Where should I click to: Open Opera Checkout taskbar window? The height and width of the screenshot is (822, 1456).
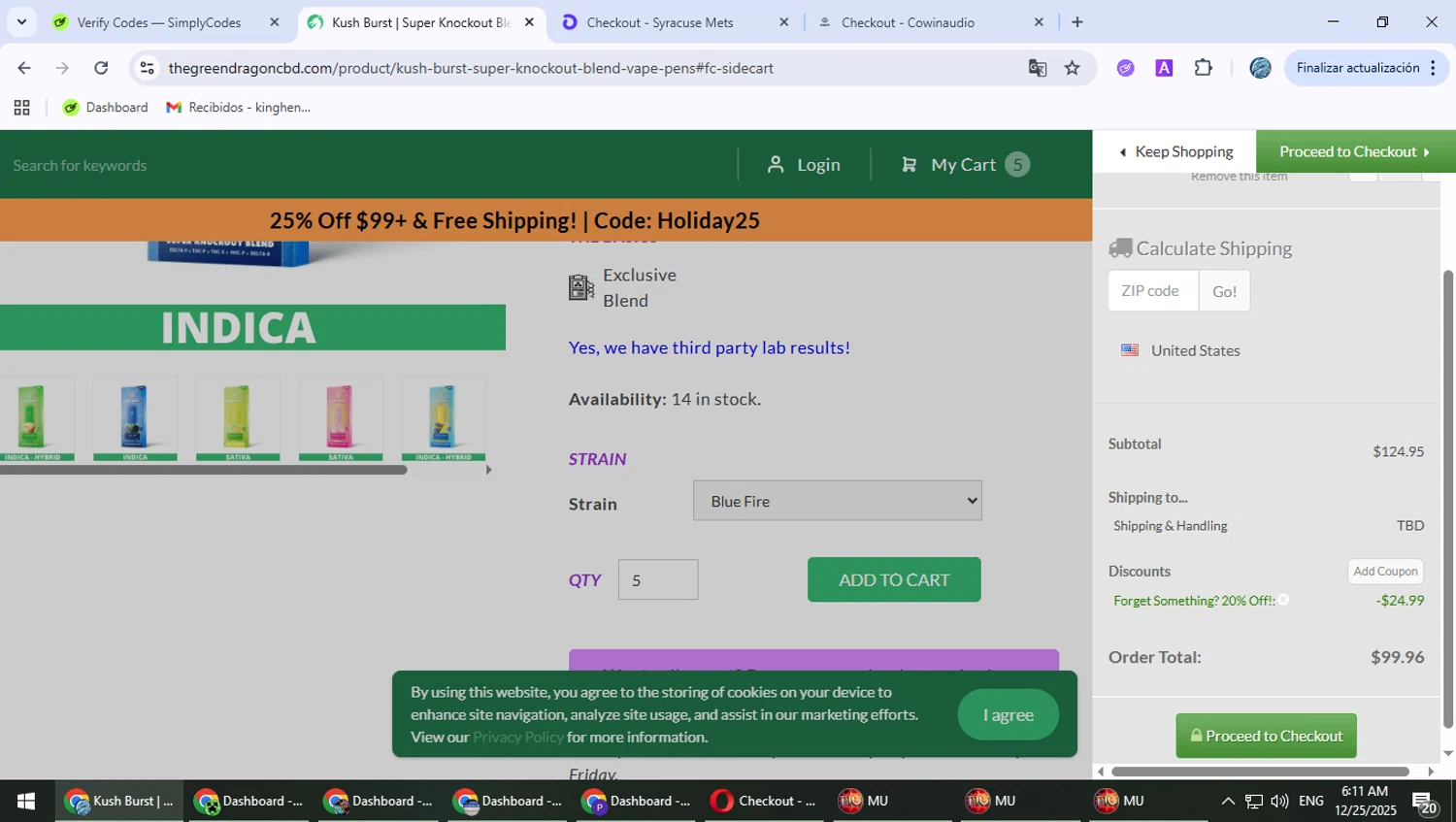tap(764, 801)
